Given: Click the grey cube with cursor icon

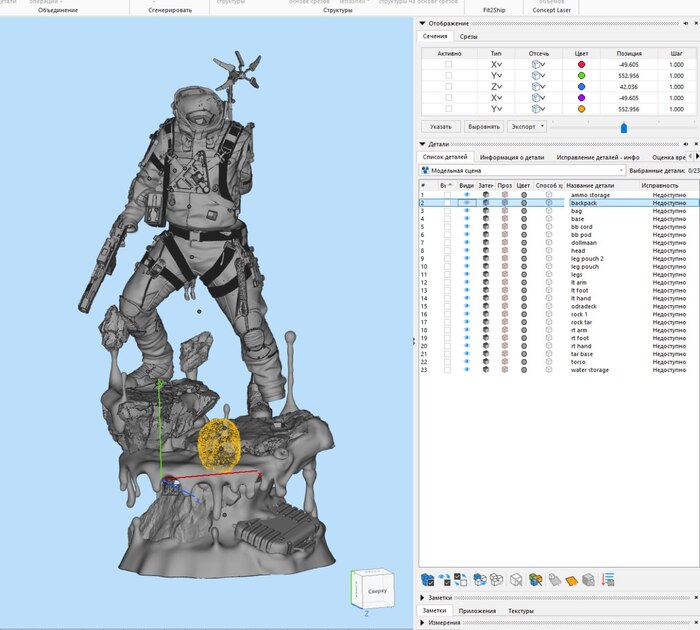Looking at the screenshot, I should pyautogui.click(x=516, y=580).
